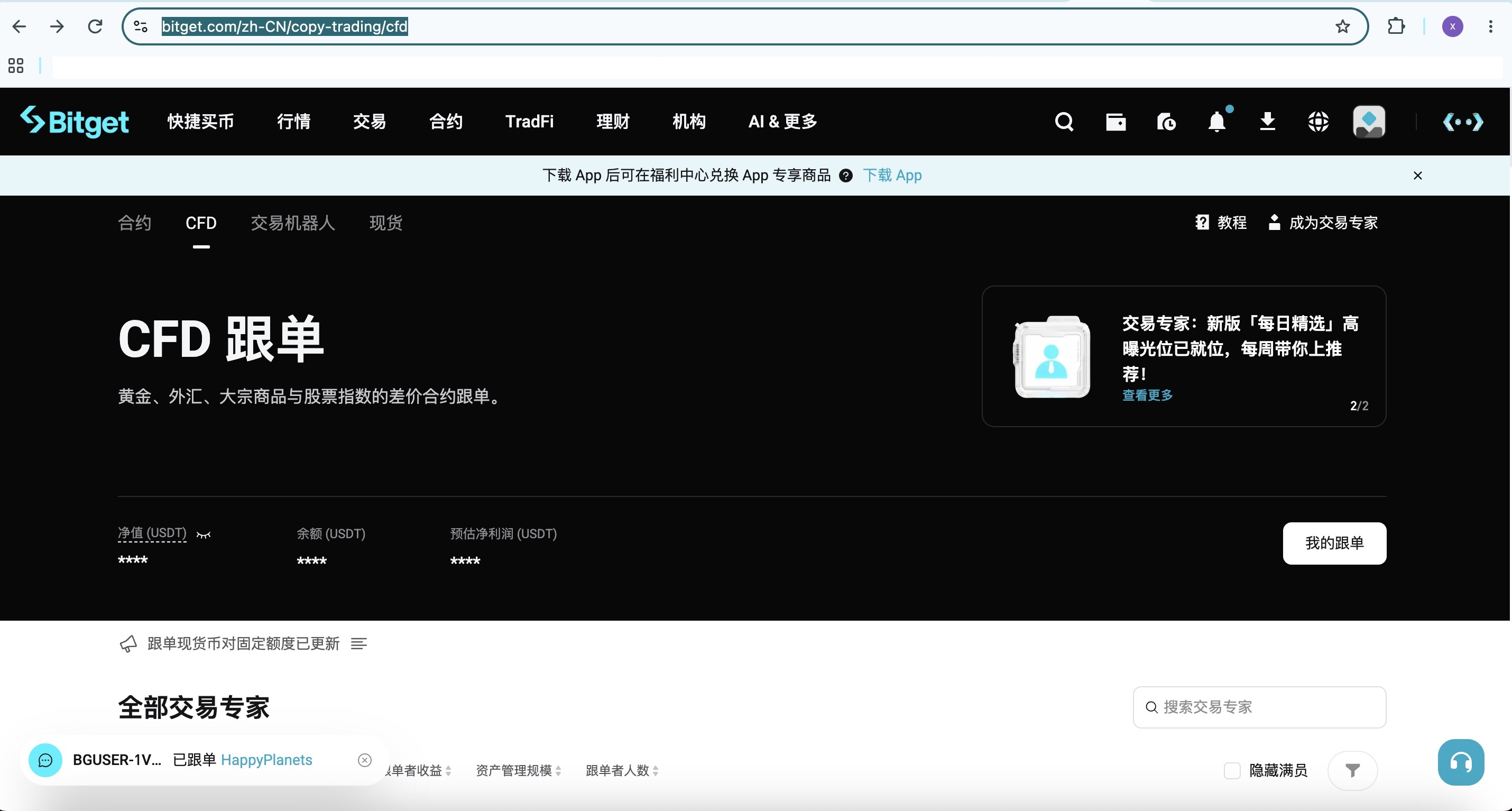Viewport: 1512px width, 811px height.
Task: Open Chrome three-dot menu
Action: [x=1490, y=26]
